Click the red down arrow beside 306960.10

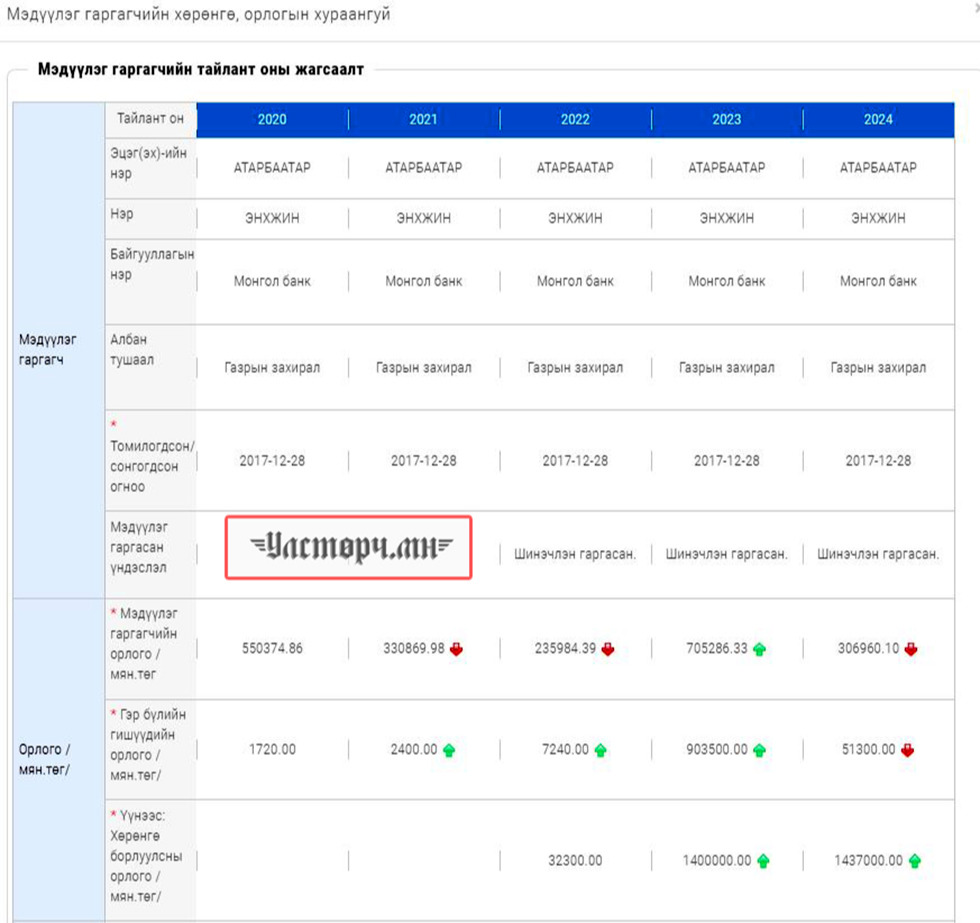point(911,649)
